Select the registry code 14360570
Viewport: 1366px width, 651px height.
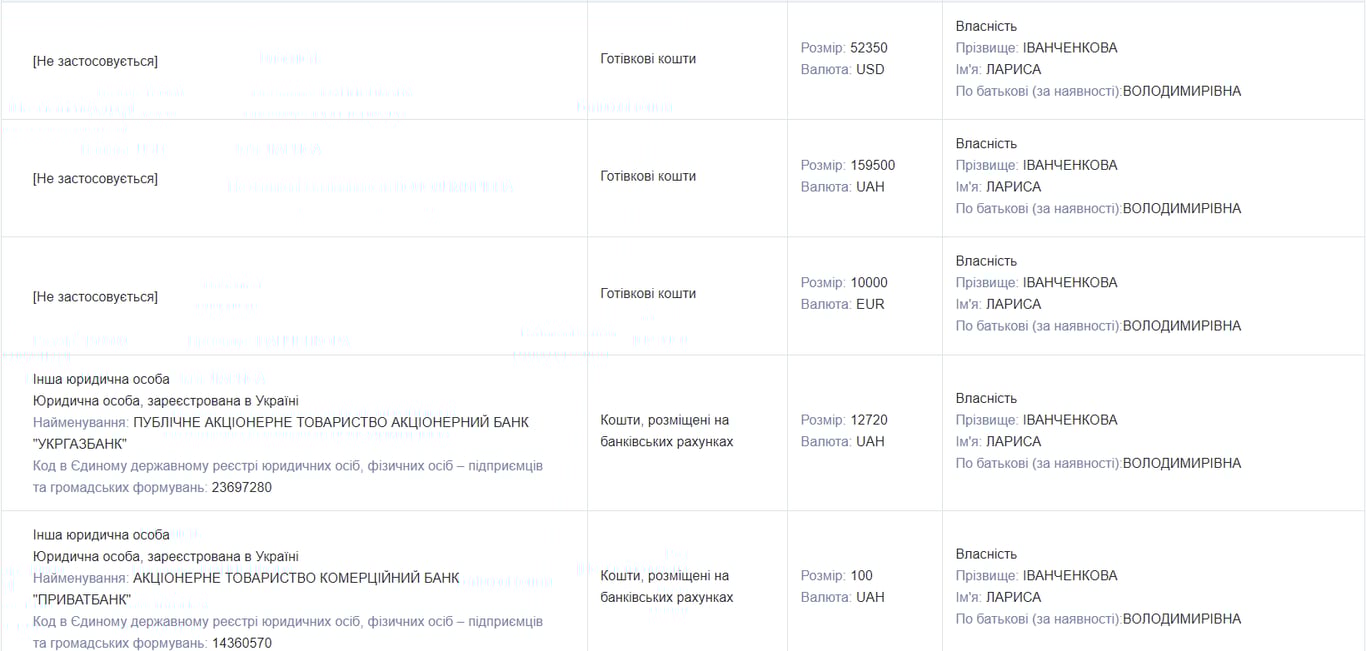pos(242,643)
